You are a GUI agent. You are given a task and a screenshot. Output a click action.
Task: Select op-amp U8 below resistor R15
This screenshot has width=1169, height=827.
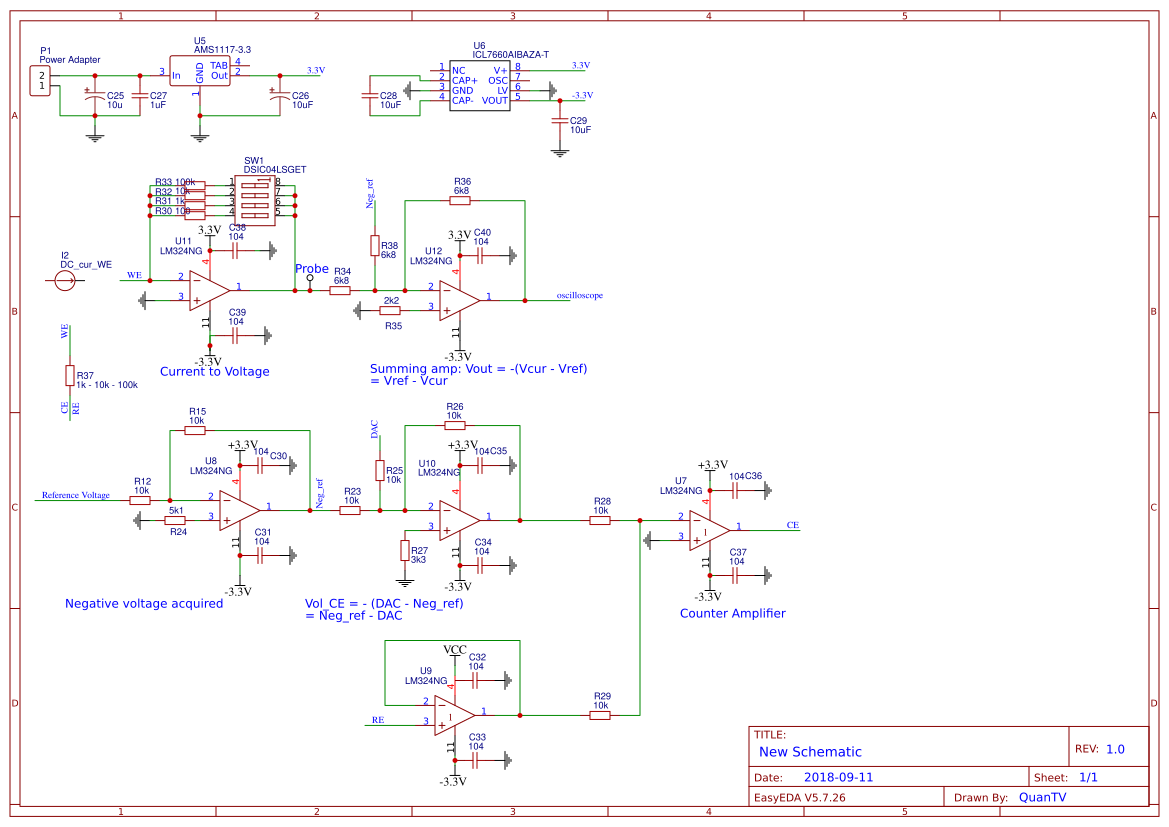[x=233, y=508]
